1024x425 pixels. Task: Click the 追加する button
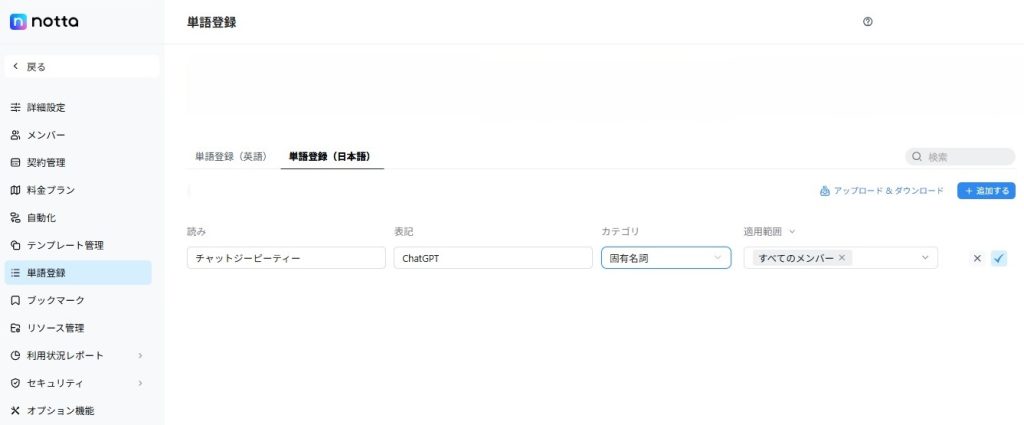(986, 190)
